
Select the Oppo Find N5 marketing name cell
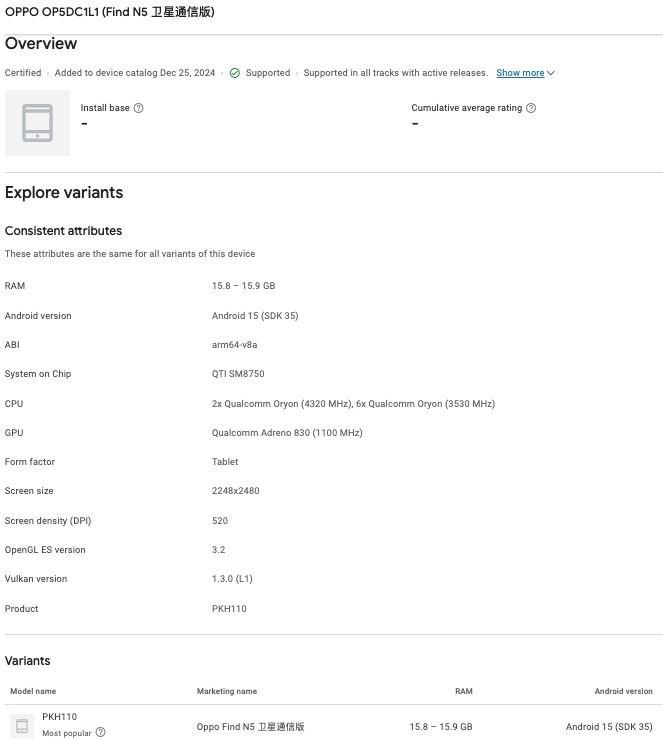[250, 727]
